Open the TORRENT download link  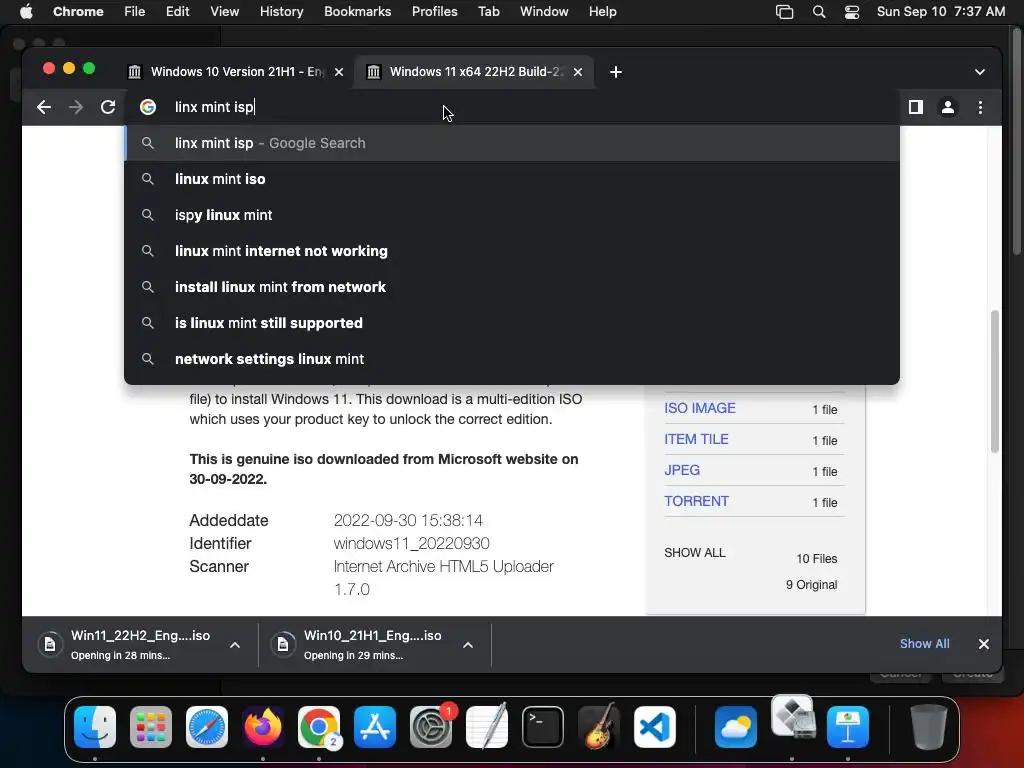coord(696,502)
